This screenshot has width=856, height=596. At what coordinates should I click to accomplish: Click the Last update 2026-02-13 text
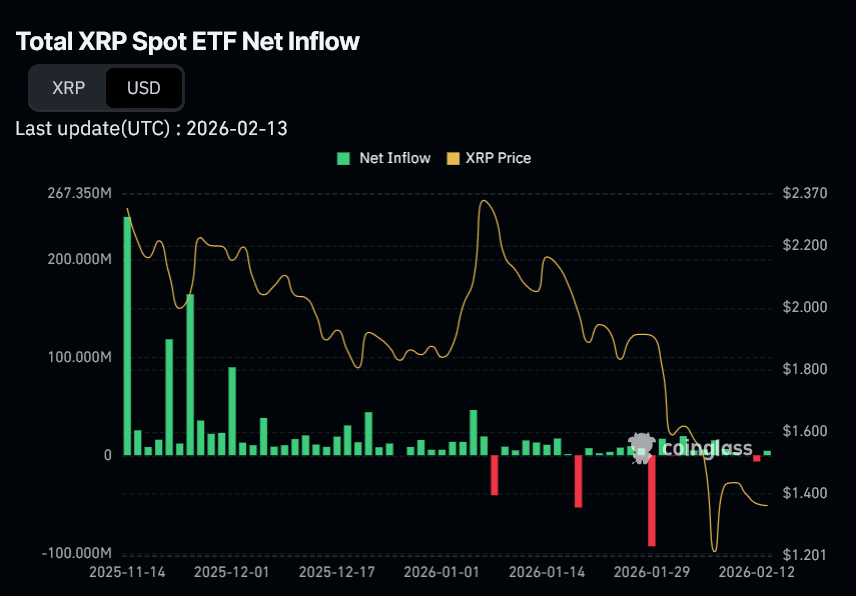152,128
